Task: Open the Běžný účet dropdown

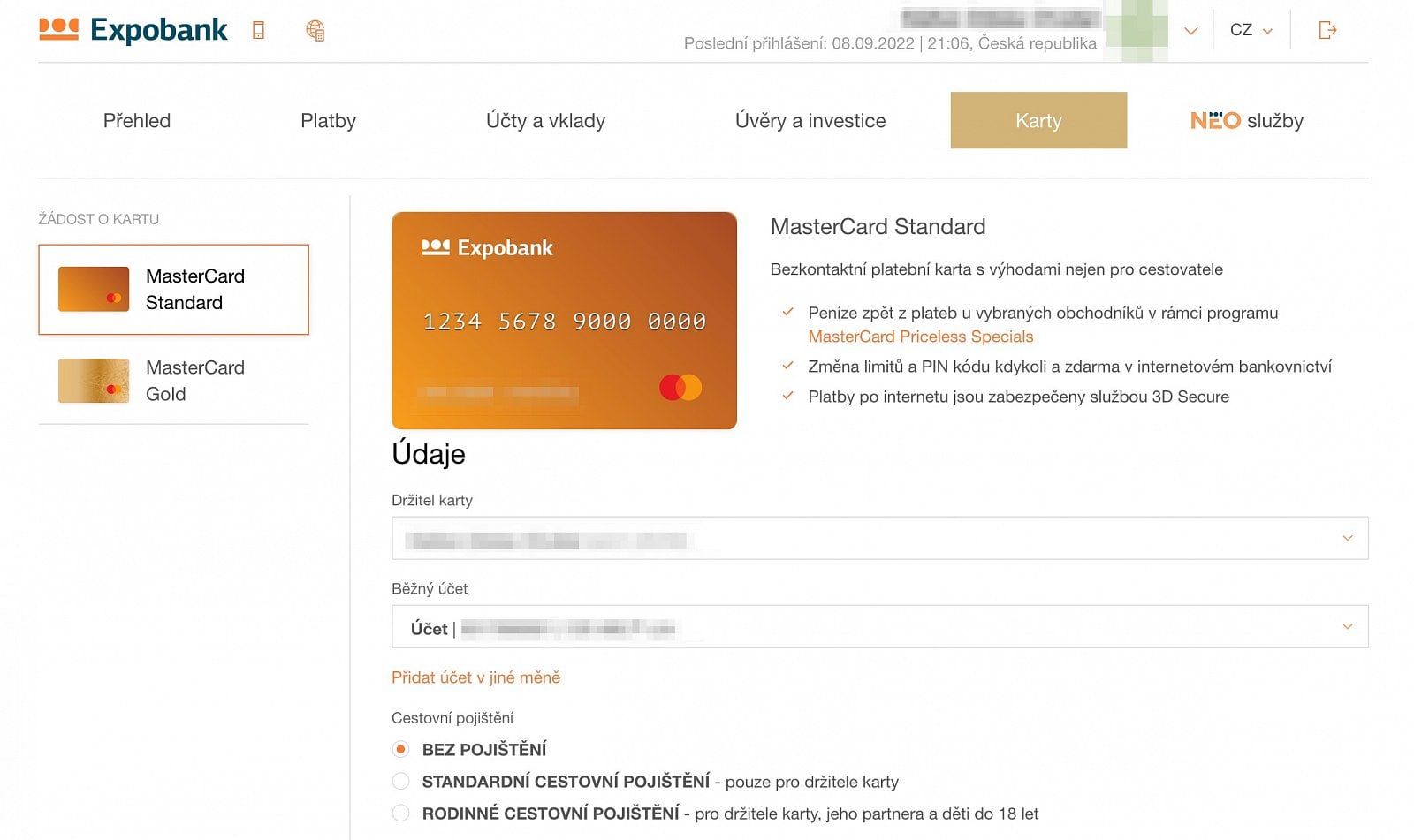Action: tap(880, 626)
